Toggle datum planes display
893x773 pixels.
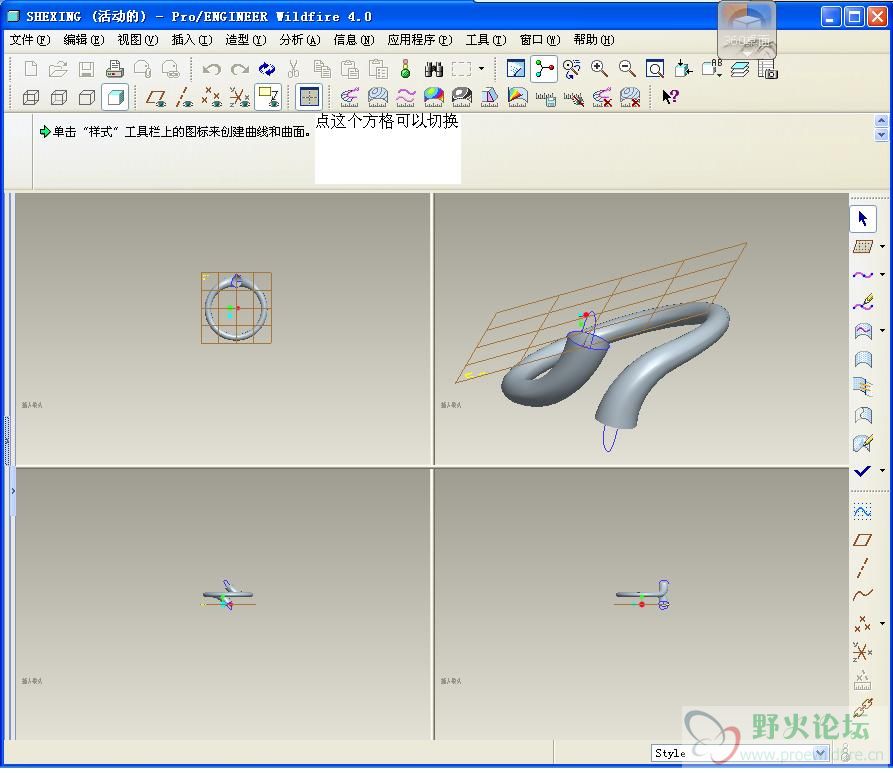point(156,97)
